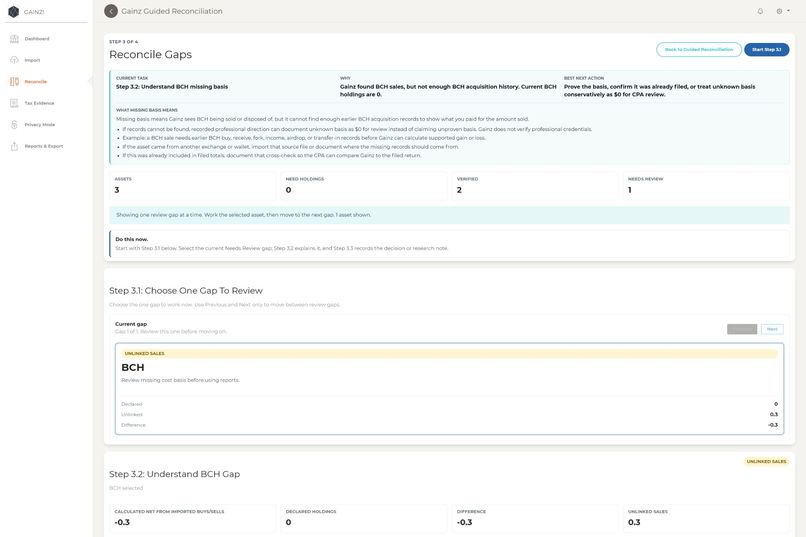Click the Gainz logo icon
This screenshot has width=806, height=537.
click(14, 11)
